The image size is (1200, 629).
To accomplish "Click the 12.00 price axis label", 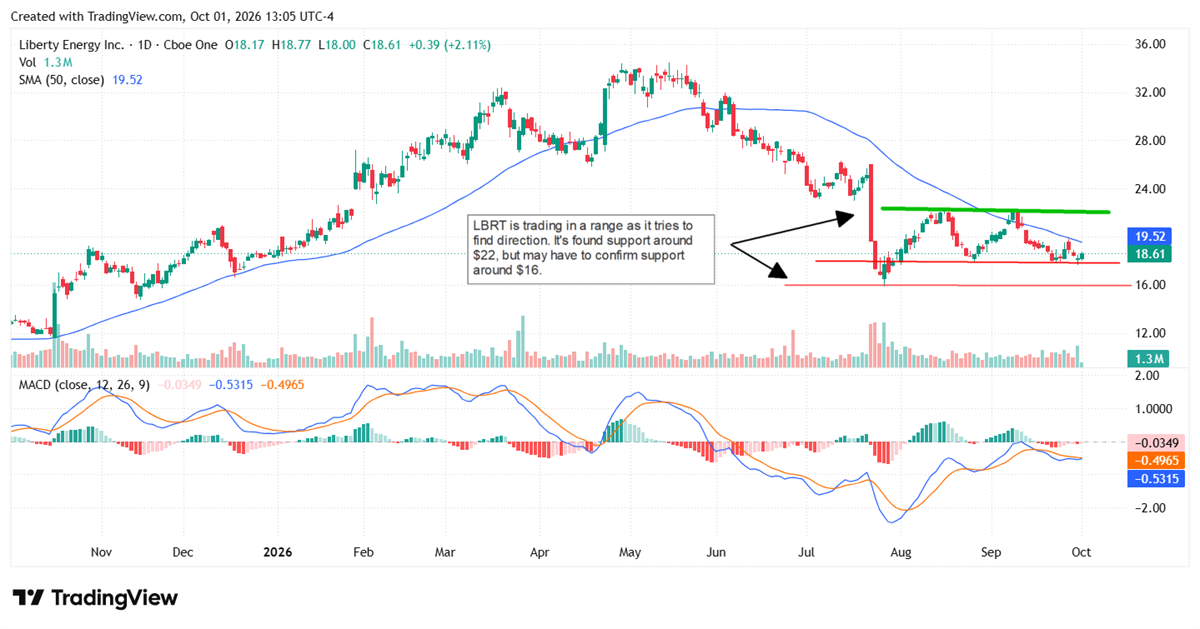I will pyautogui.click(x=1150, y=333).
